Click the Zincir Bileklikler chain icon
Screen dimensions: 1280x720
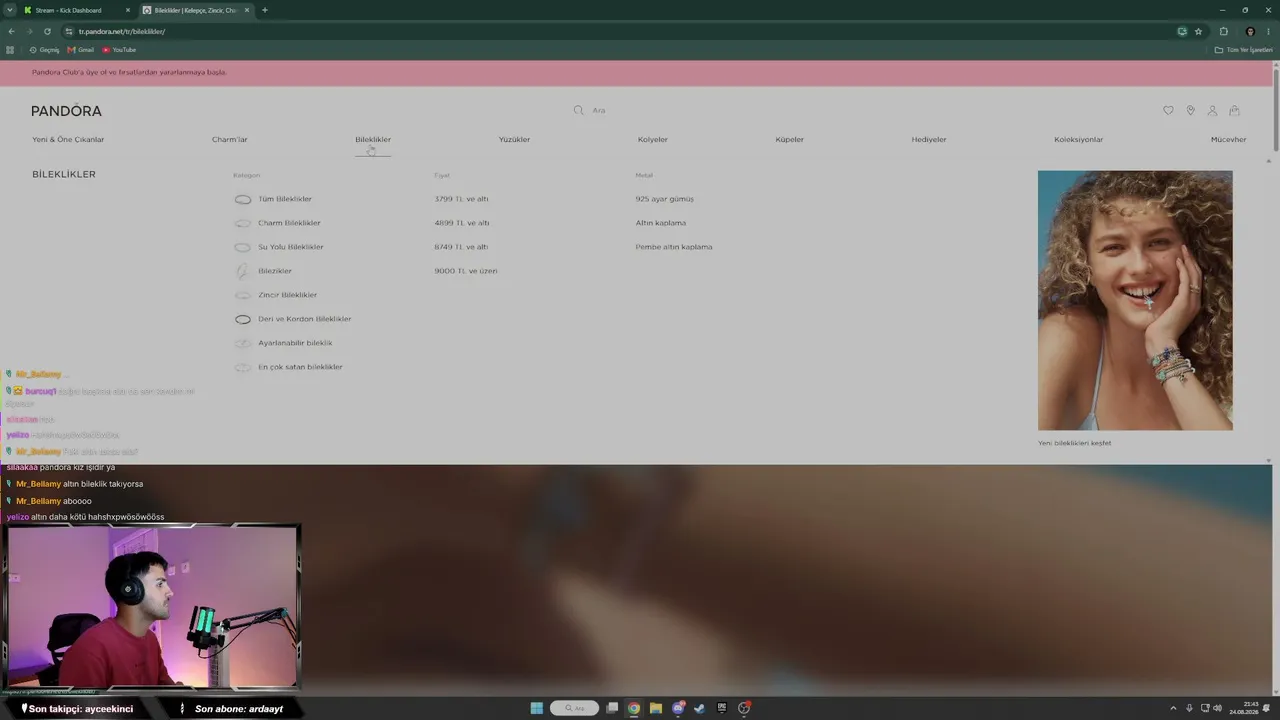coord(243,295)
